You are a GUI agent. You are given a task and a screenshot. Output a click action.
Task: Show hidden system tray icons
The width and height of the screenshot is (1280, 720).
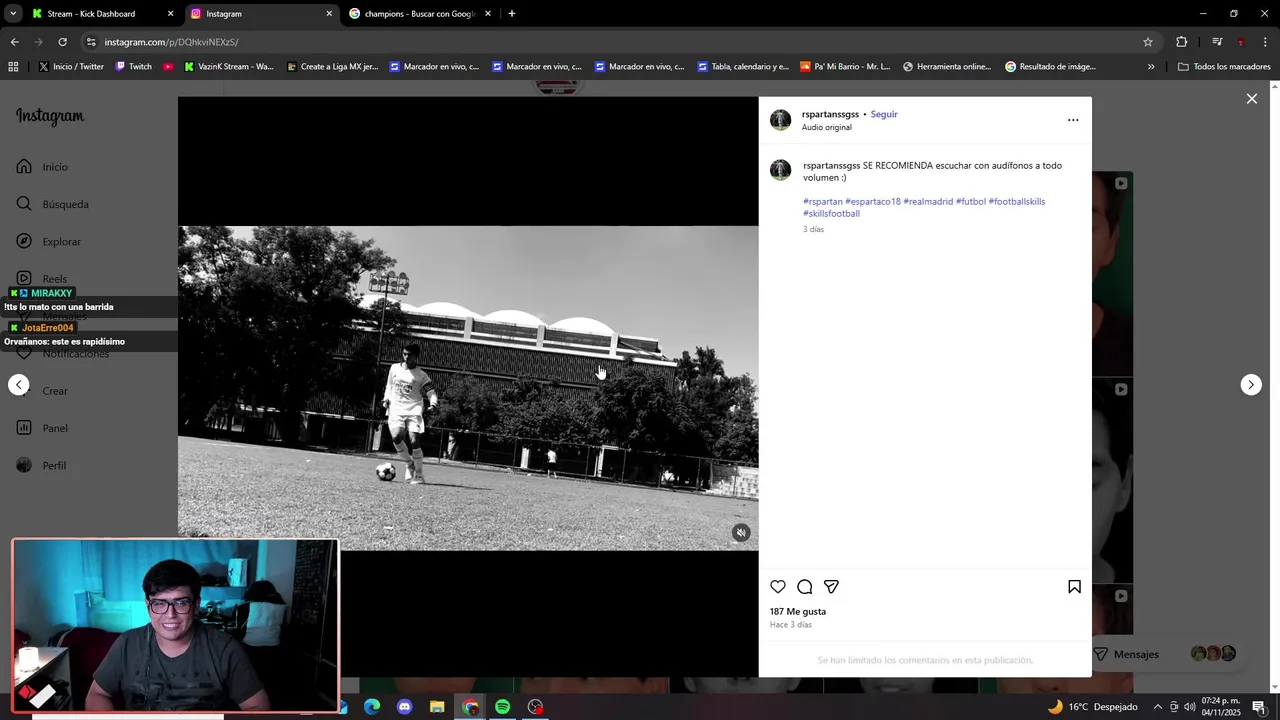click(1158, 707)
